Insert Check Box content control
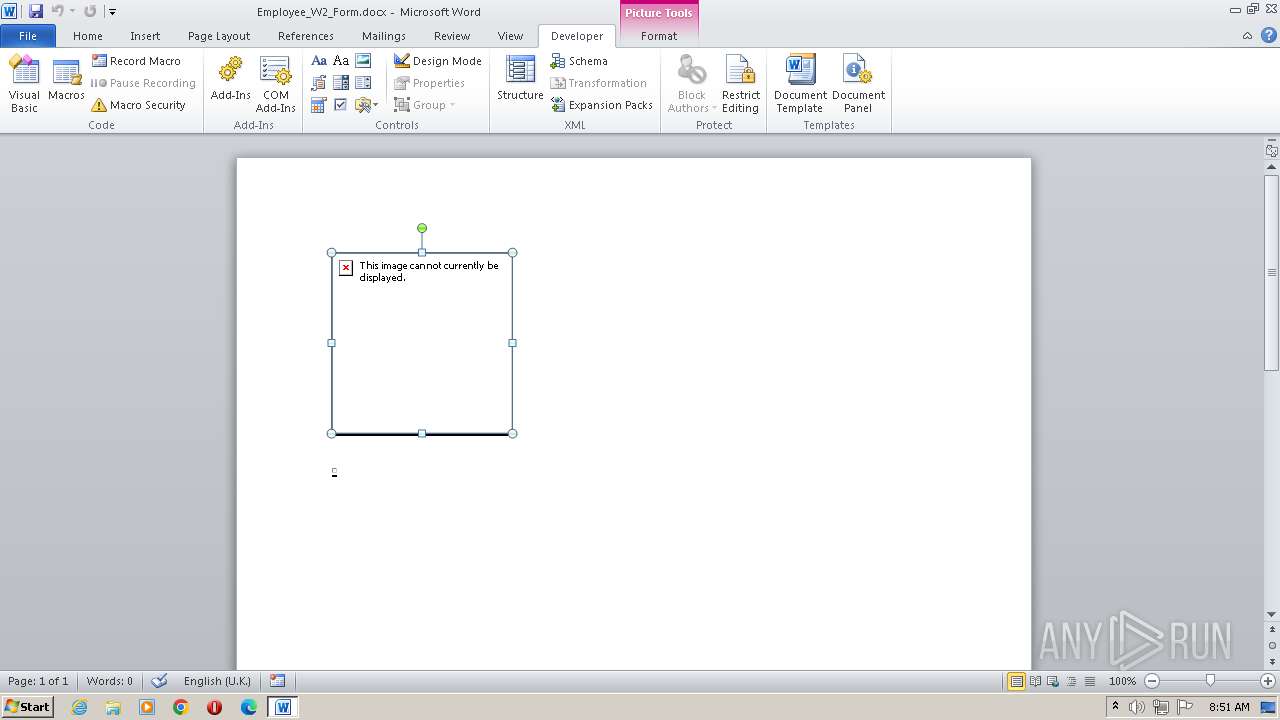The image size is (1280, 720). coord(341,105)
